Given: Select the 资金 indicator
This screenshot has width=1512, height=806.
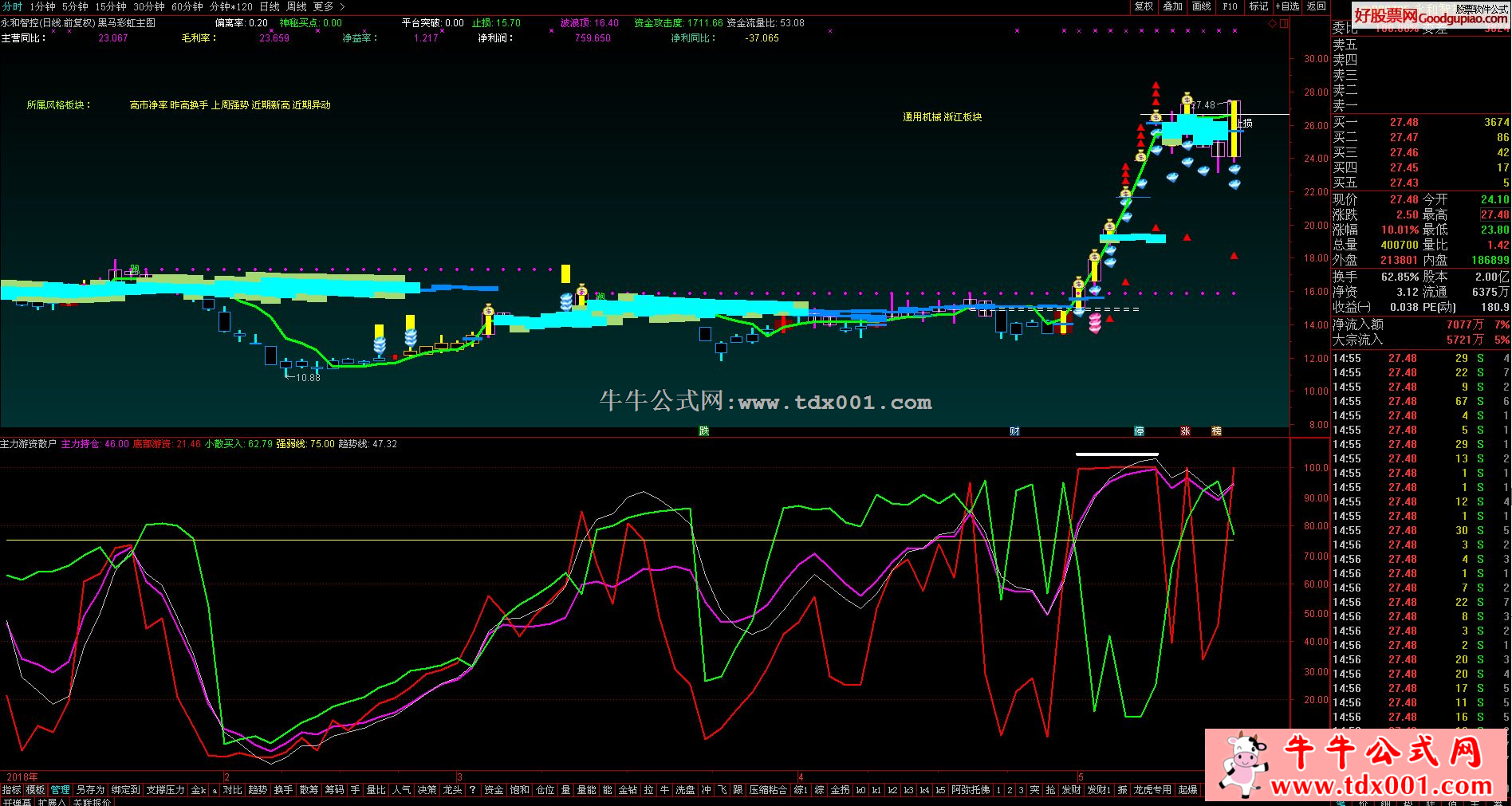Looking at the screenshot, I should pos(494,790).
